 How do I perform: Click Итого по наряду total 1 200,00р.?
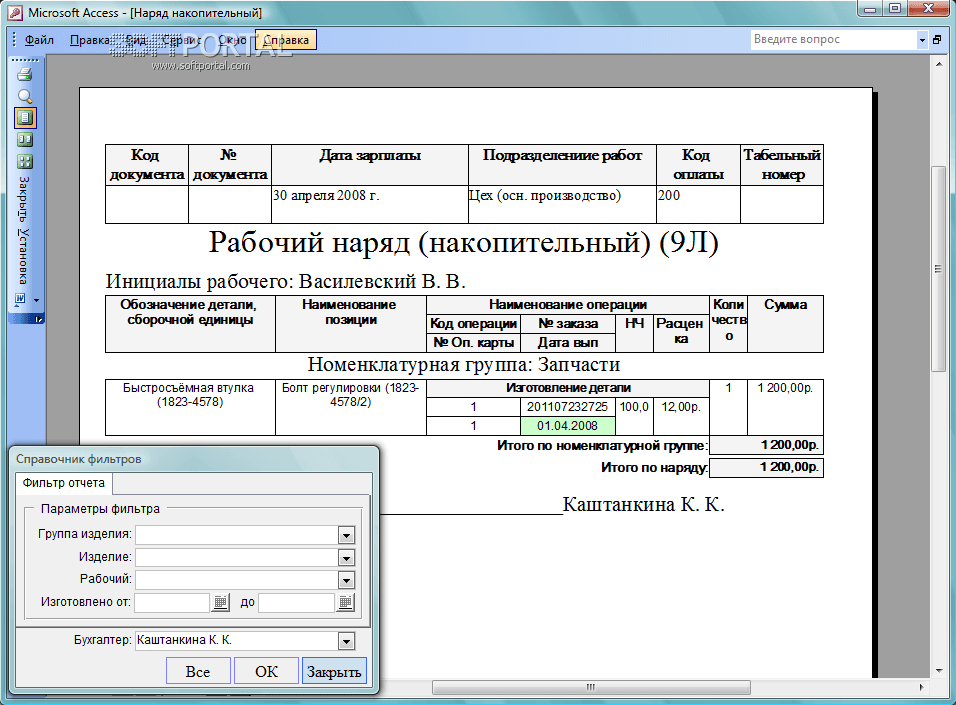pyautogui.click(x=766, y=467)
